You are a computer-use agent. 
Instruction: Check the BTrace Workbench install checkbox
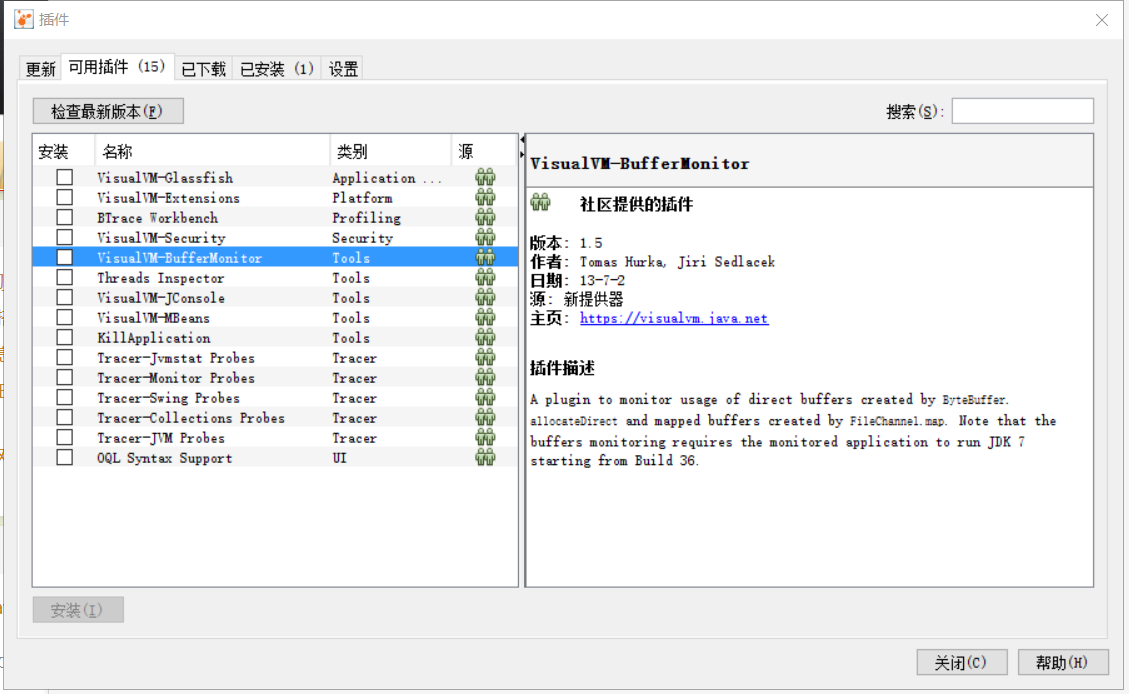click(65, 217)
